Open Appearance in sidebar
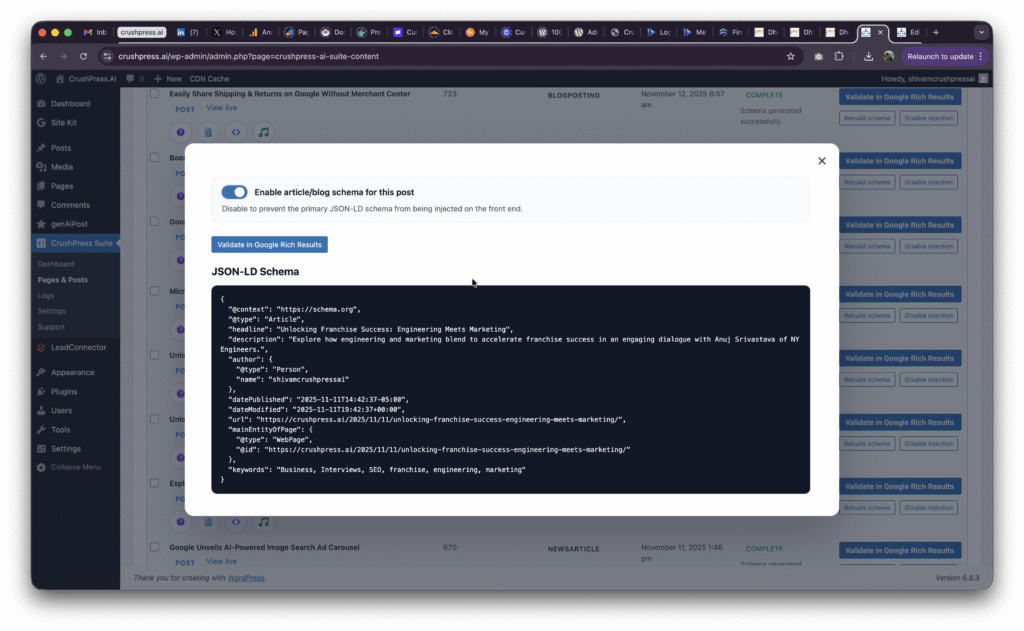 click(72, 372)
